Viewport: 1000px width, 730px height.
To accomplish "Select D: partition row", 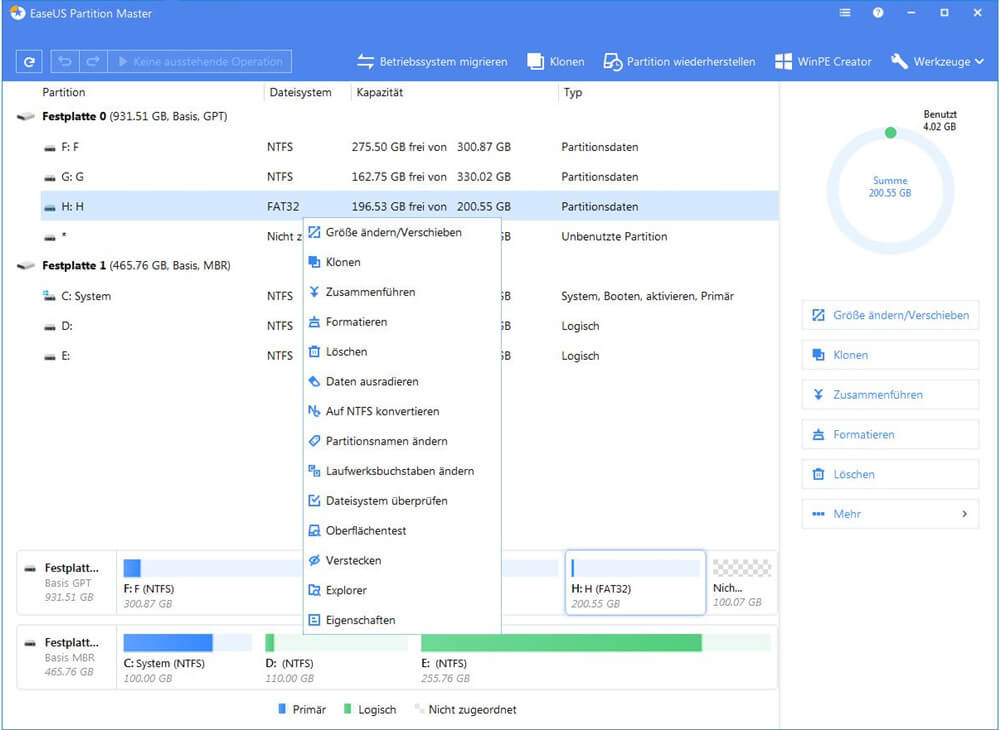I will click(x=409, y=326).
